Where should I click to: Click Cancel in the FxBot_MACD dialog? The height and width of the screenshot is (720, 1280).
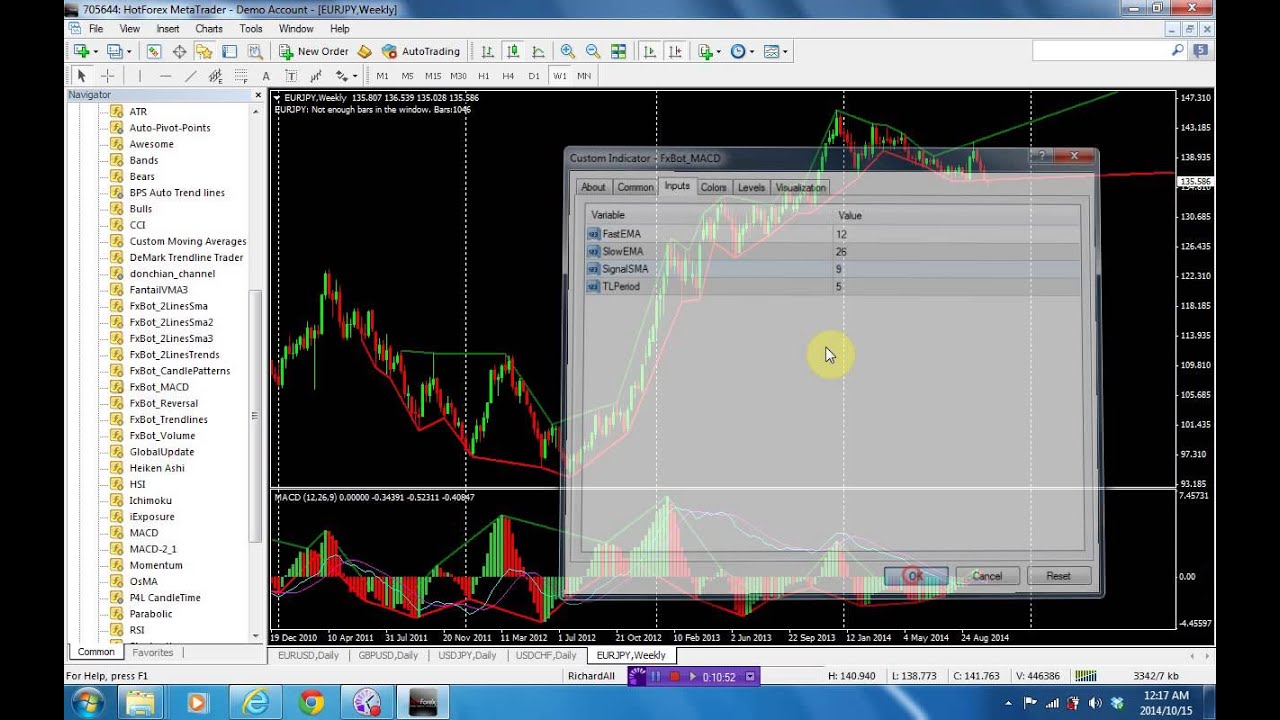pos(987,576)
